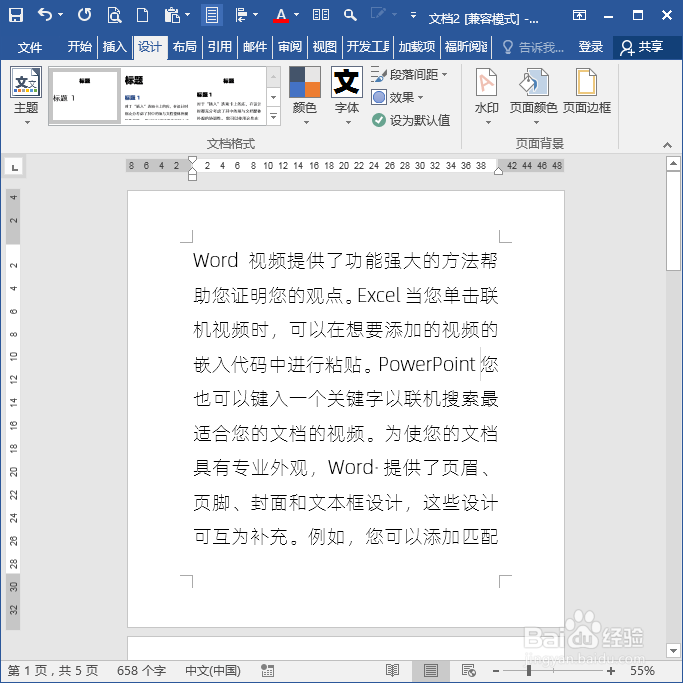Open the 页面颜色 page color button

point(534,96)
